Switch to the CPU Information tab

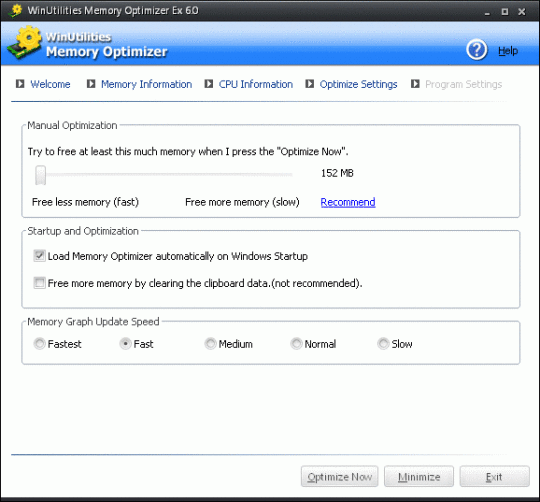(x=256, y=84)
